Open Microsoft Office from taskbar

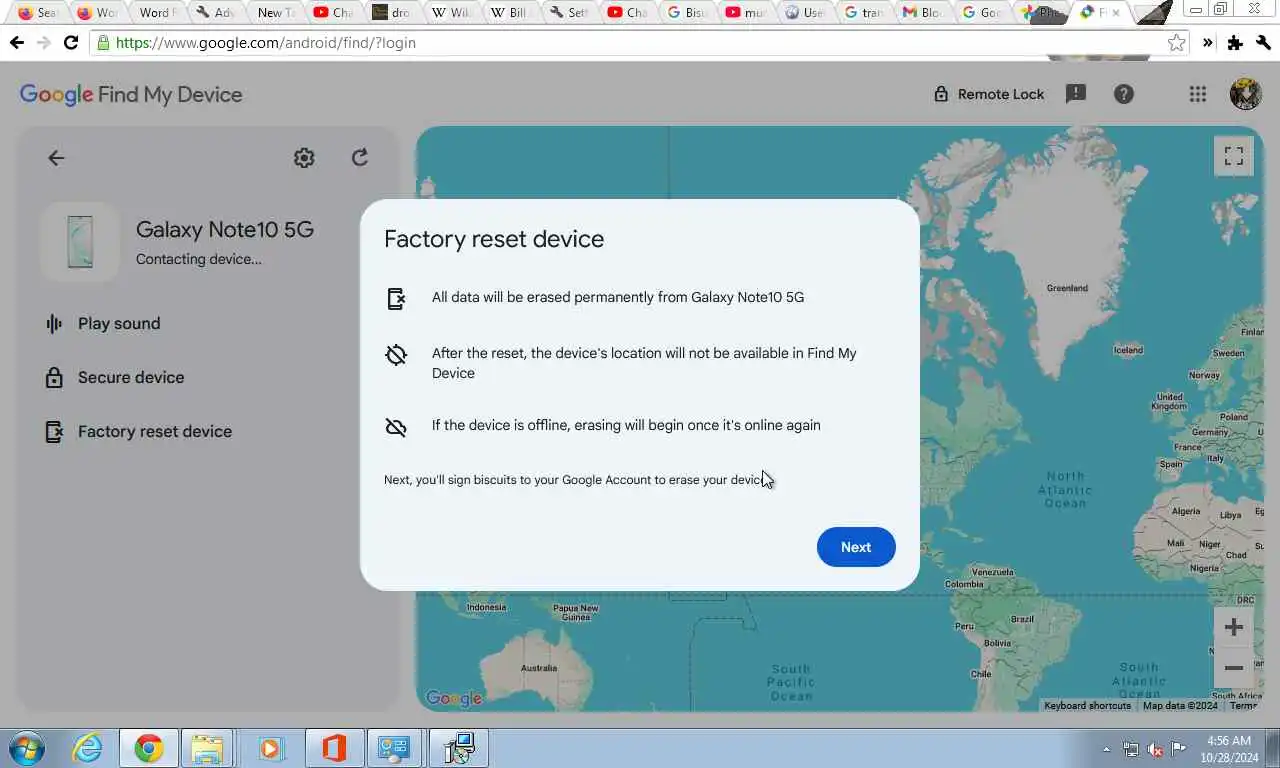[x=335, y=748]
